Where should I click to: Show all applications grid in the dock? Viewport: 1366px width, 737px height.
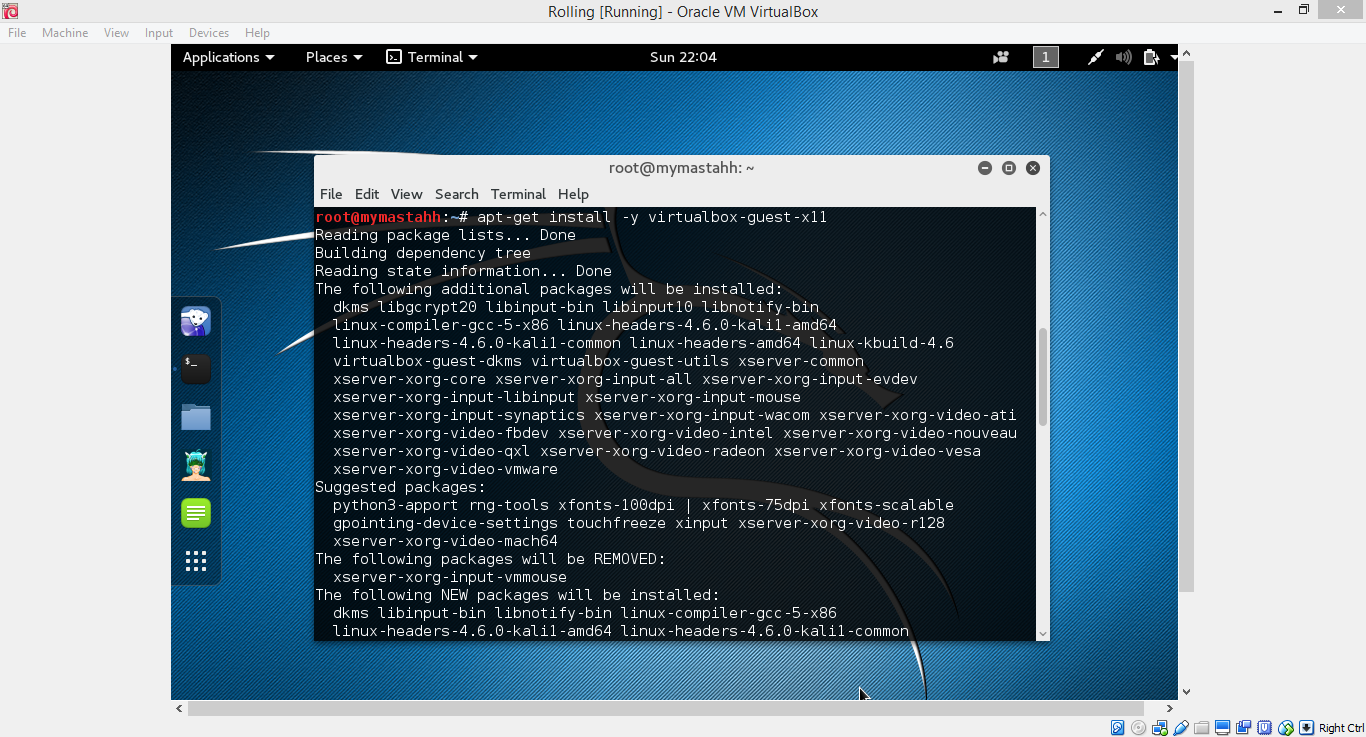point(196,561)
